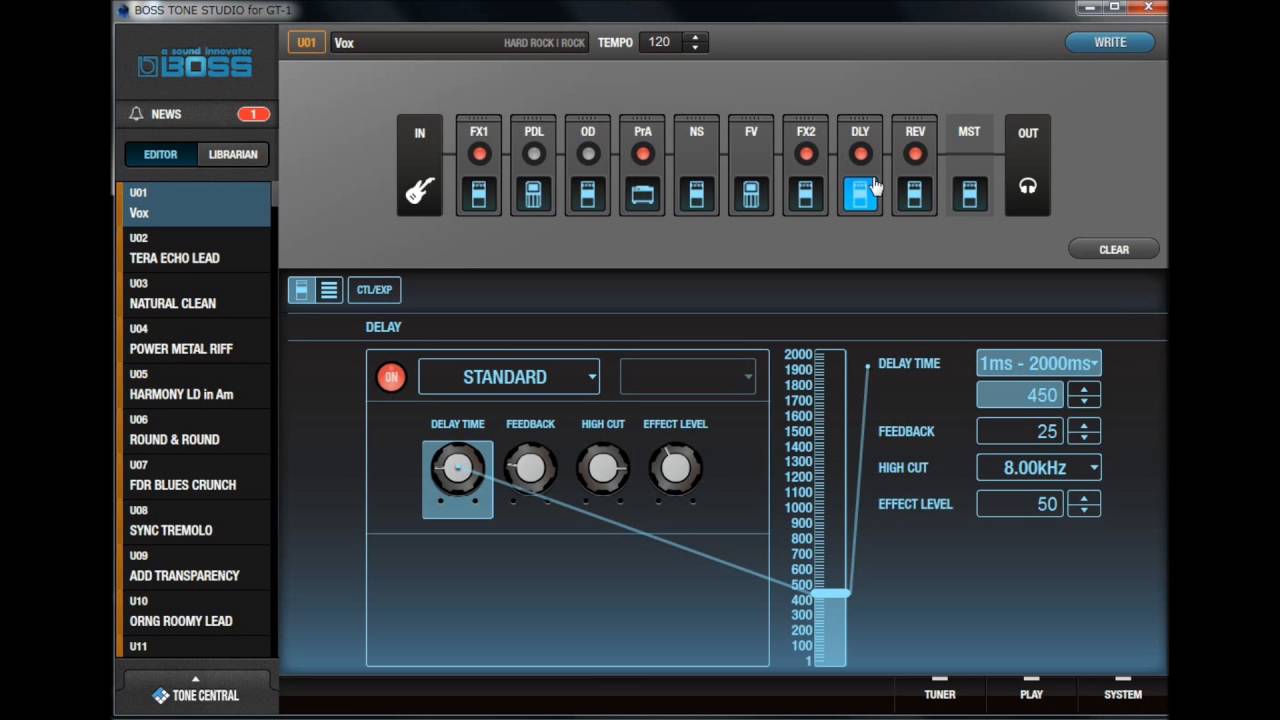The width and height of the screenshot is (1280, 720).
Task: Open the 1ms - 2000ms range dropdown
Action: [1039, 363]
